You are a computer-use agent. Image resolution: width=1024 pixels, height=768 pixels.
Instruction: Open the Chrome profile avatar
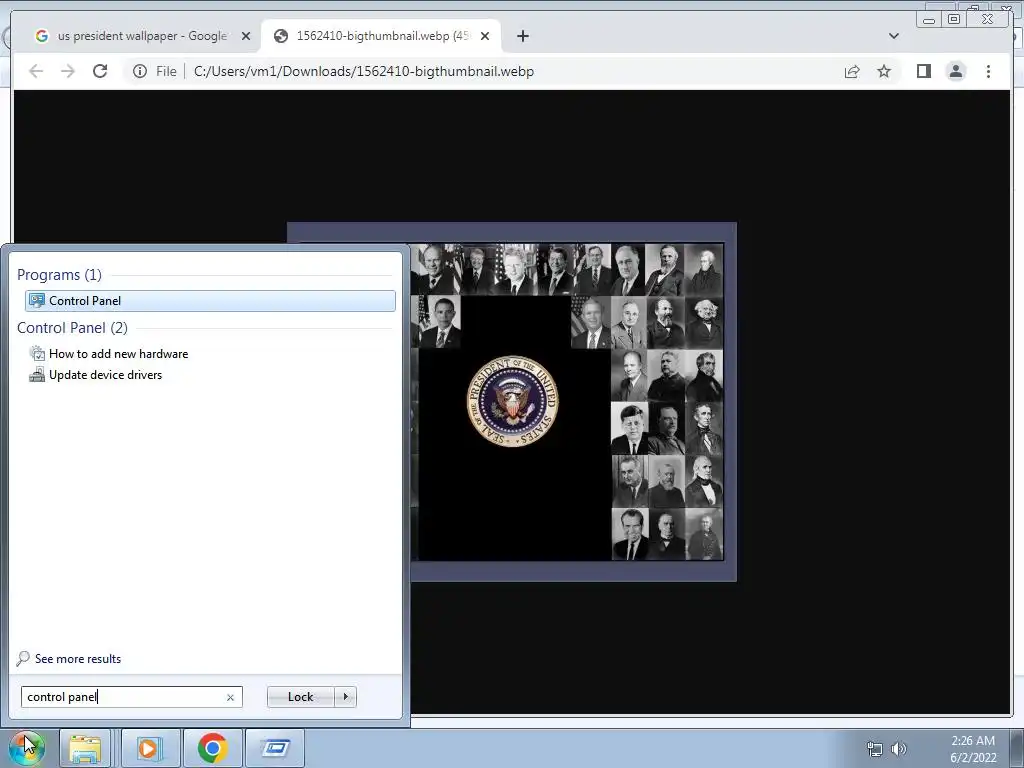[955, 71]
